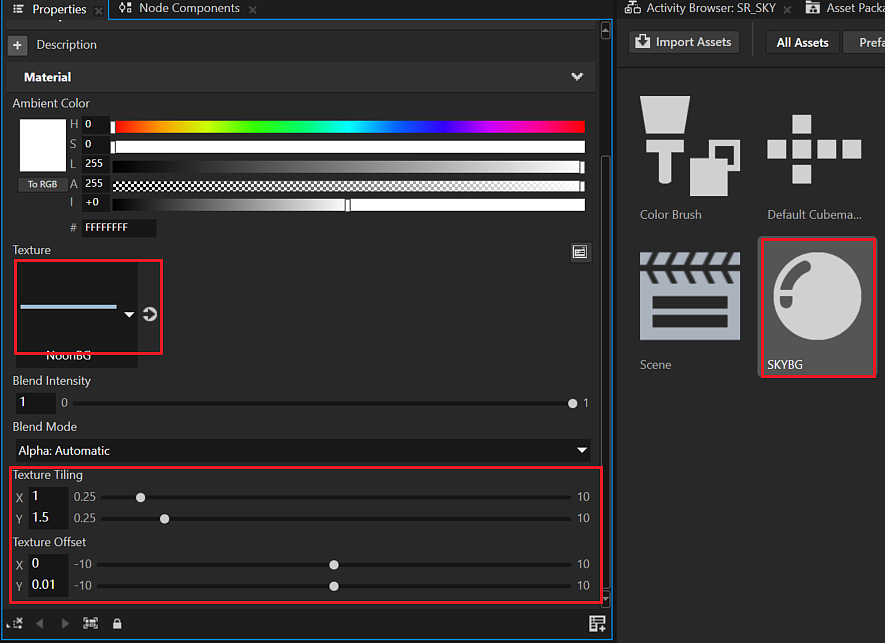
Task: Select the Prefabs filter button
Action: coord(865,43)
